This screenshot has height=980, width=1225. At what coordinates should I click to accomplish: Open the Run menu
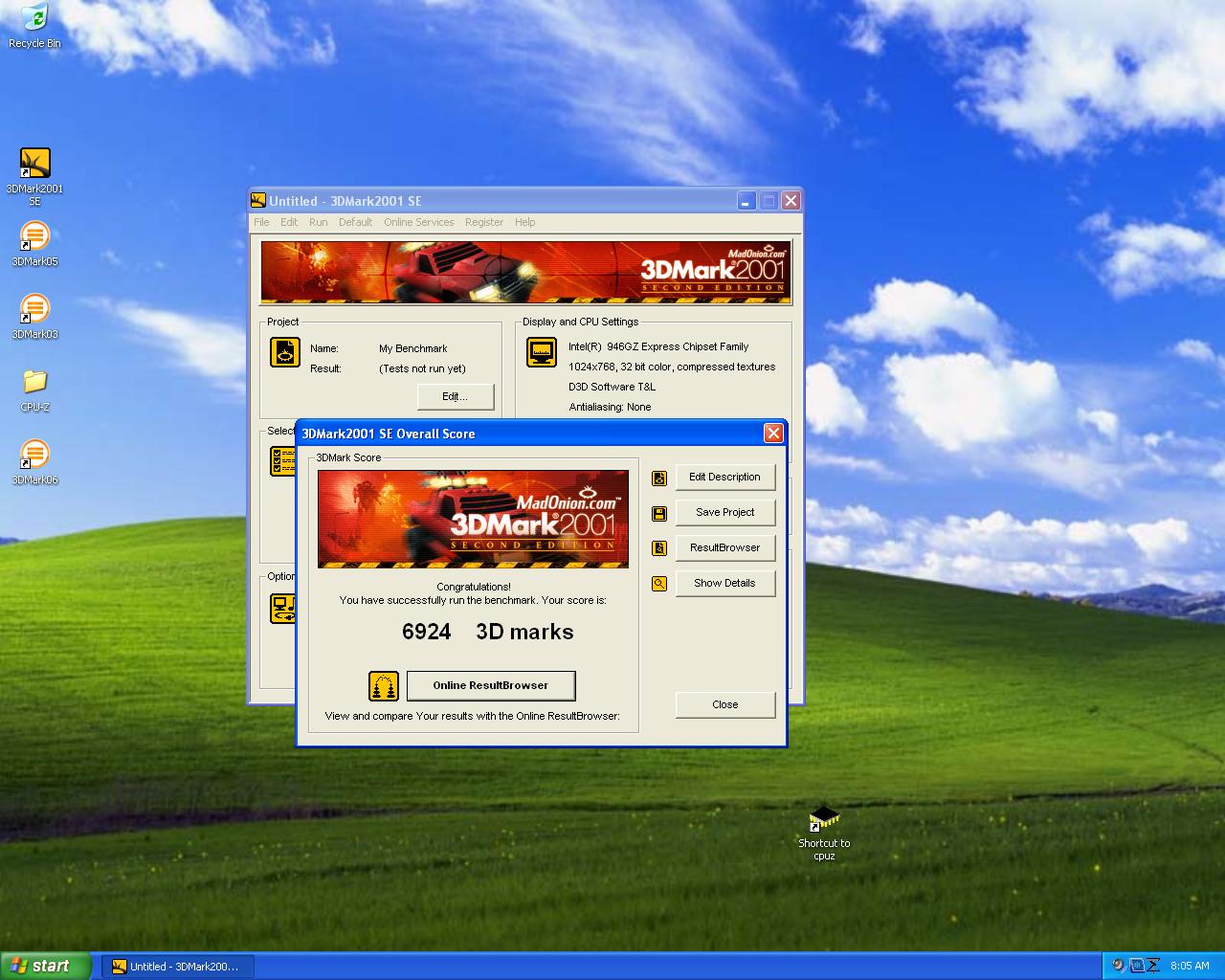tap(318, 222)
